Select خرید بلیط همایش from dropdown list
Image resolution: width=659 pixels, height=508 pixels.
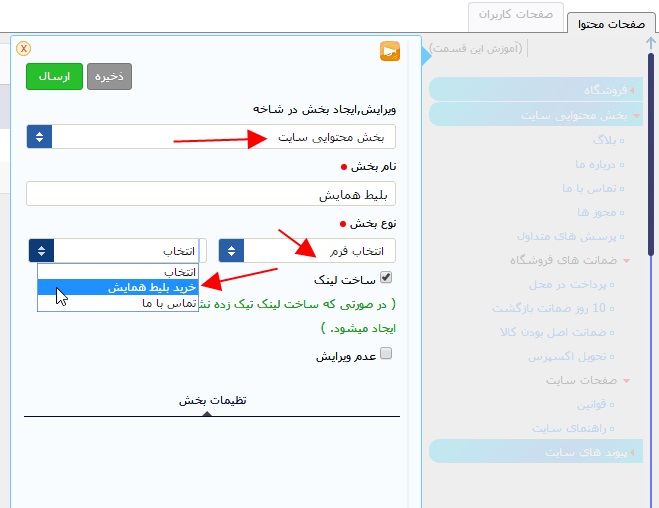[118, 287]
